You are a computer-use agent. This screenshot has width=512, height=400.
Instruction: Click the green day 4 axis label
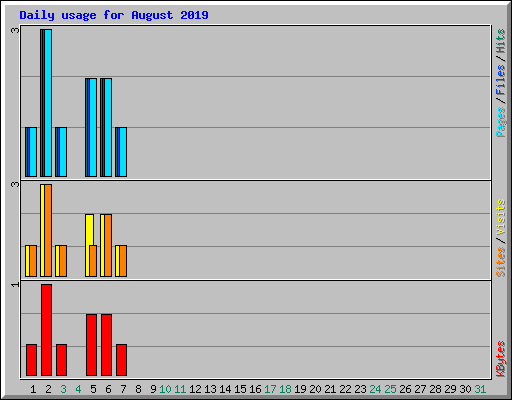point(78,389)
